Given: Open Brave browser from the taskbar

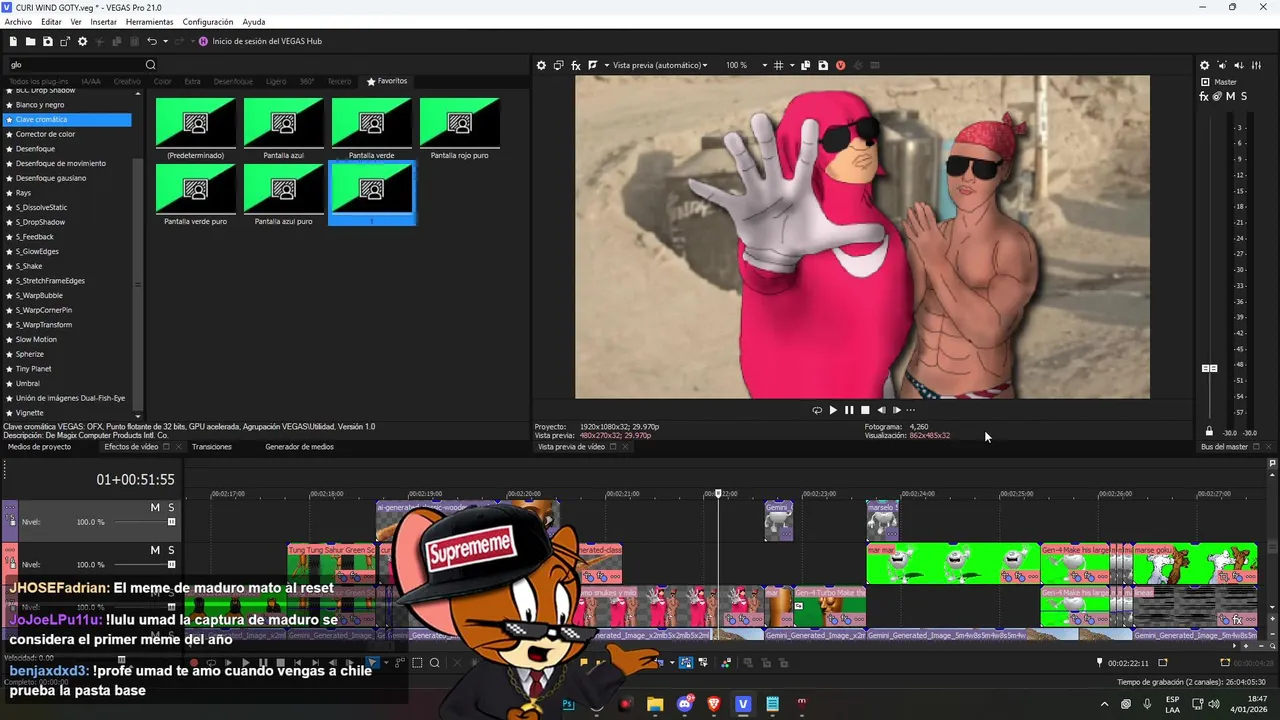Looking at the screenshot, I should (714, 704).
